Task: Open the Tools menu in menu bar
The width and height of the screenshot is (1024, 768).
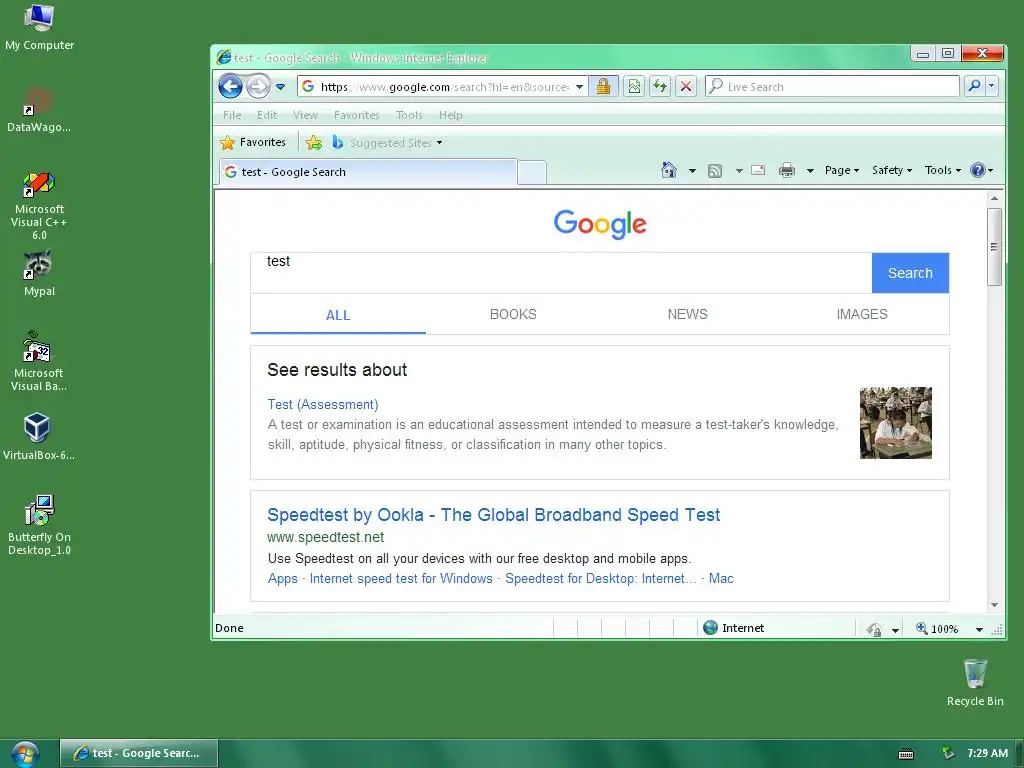Action: [x=409, y=115]
